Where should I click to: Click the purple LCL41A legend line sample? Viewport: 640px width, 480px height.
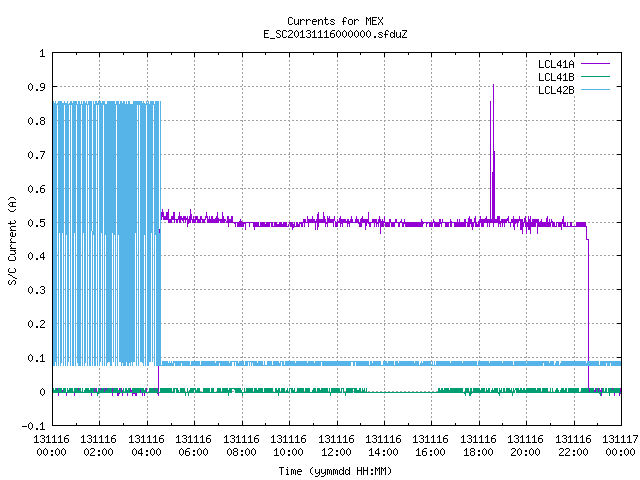tap(595, 64)
